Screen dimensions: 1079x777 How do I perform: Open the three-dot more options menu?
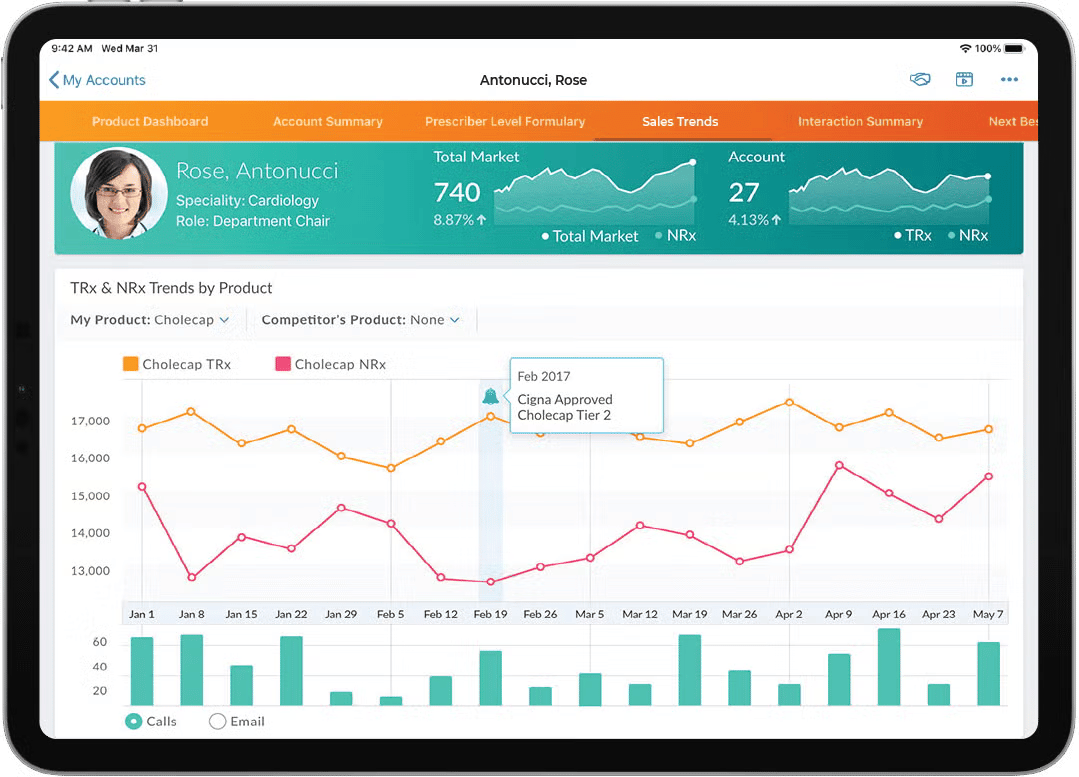[1009, 79]
